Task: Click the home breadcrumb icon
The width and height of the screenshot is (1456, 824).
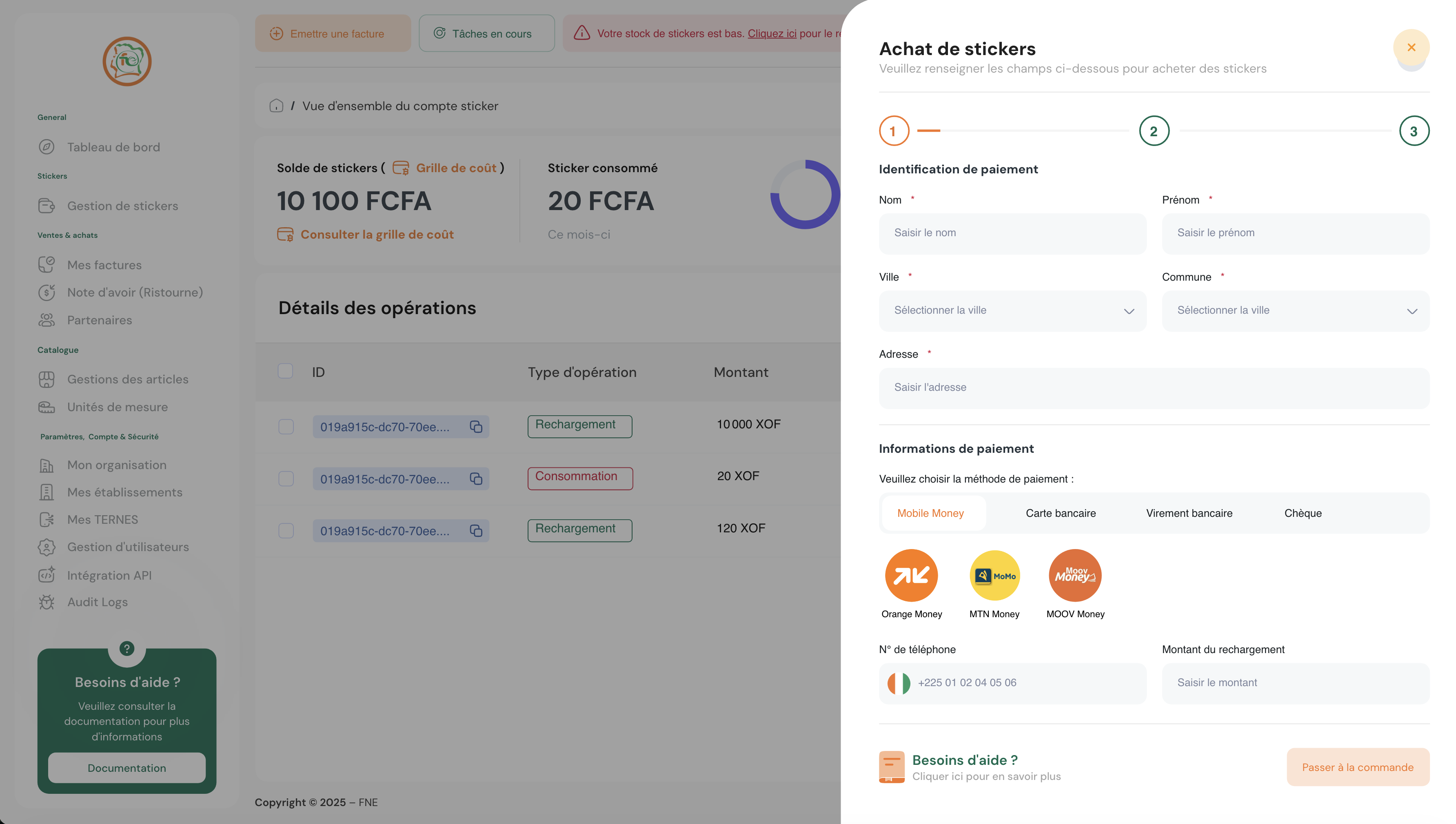Action: 276,106
